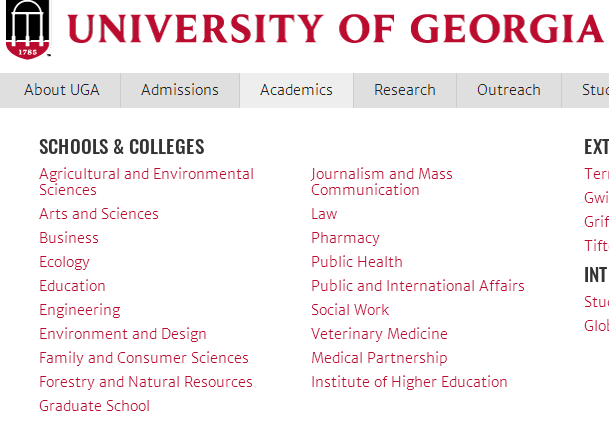Select the Academics navigation tab
The image size is (609, 421).
pyautogui.click(x=296, y=90)
